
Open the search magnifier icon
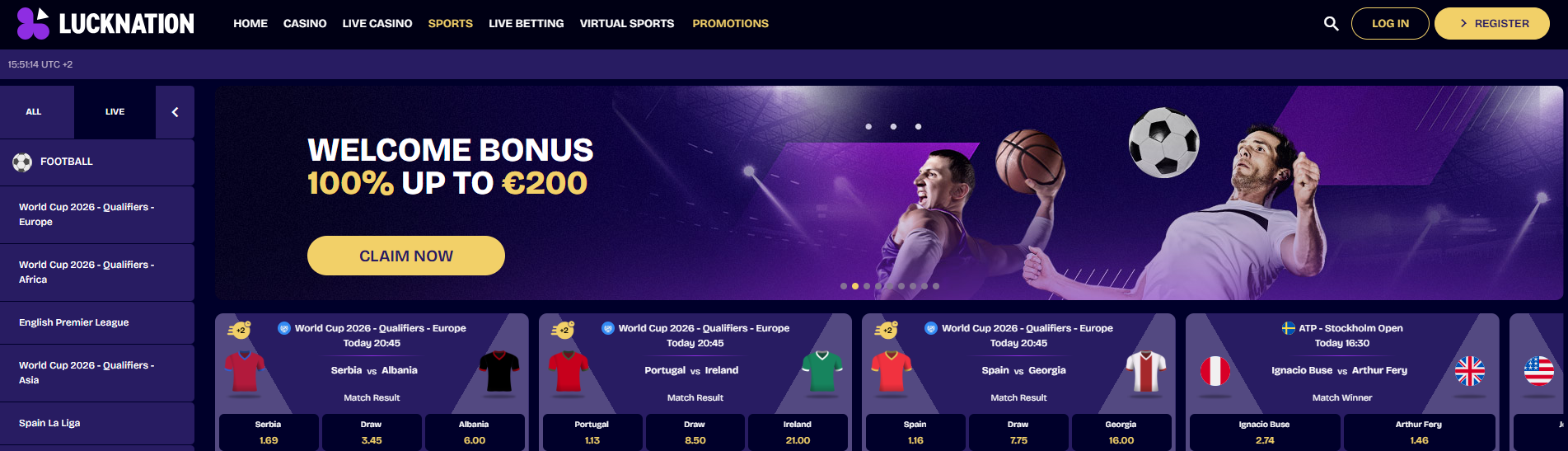pyautogui.click(x=1331, y=24)
